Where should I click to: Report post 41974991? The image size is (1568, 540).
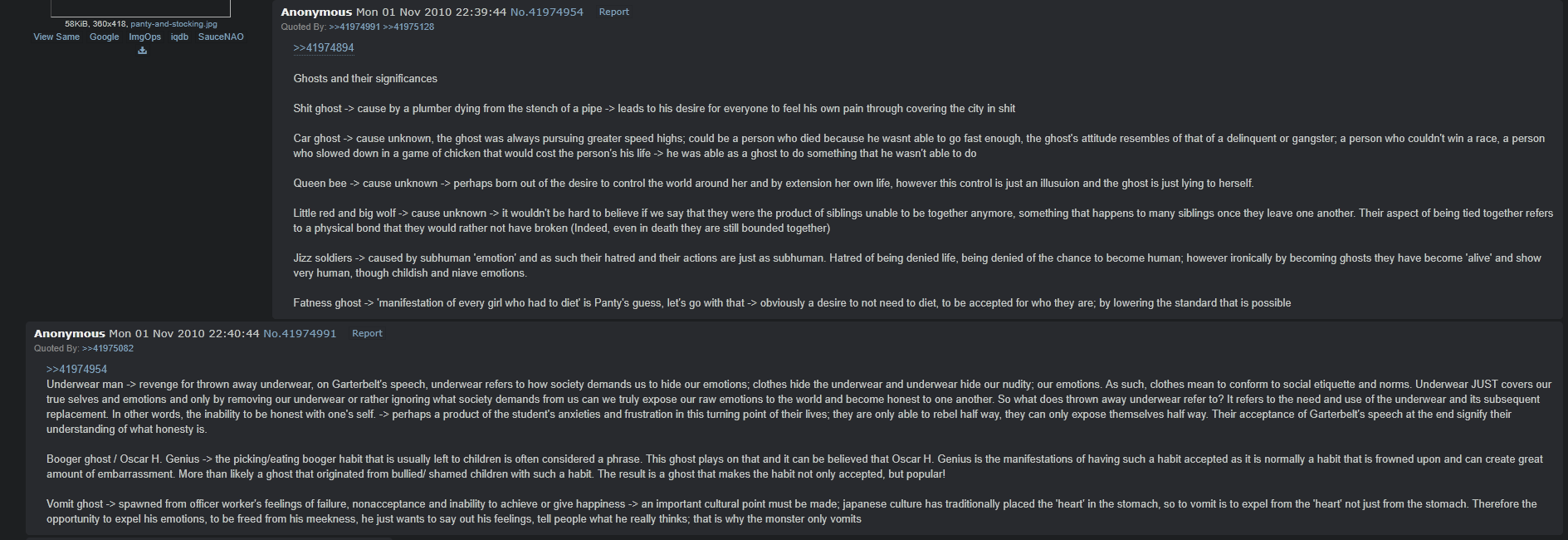367,333
